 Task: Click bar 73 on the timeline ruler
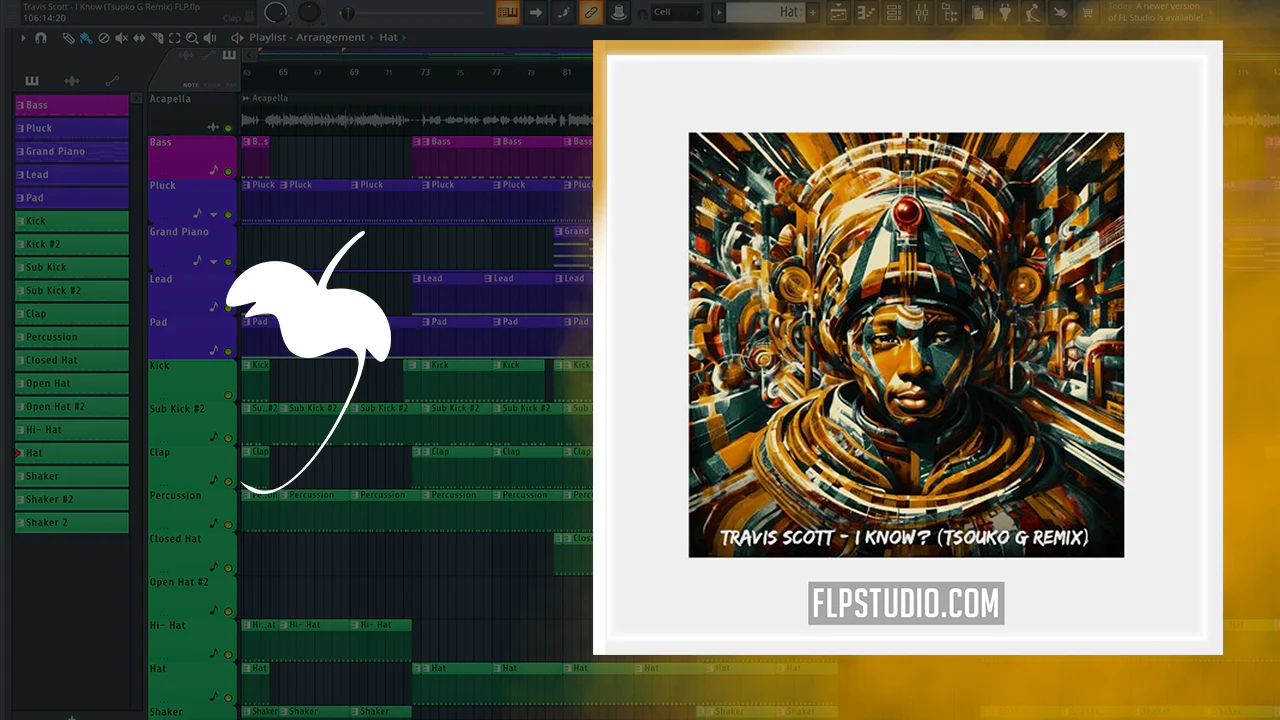(x=425, y=72)
